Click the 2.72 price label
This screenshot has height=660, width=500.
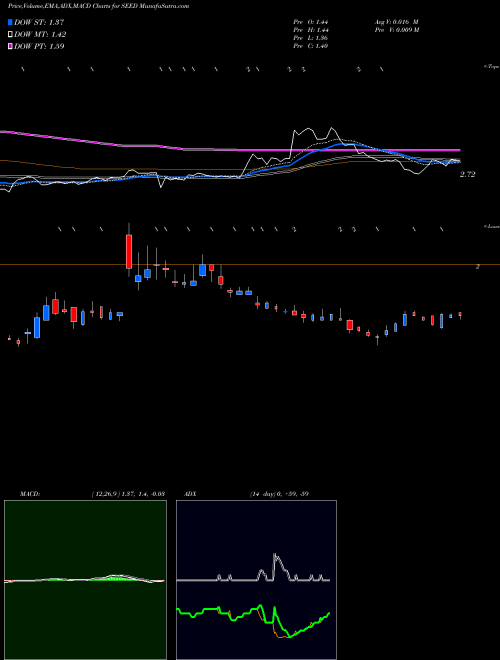coord(468,174)
